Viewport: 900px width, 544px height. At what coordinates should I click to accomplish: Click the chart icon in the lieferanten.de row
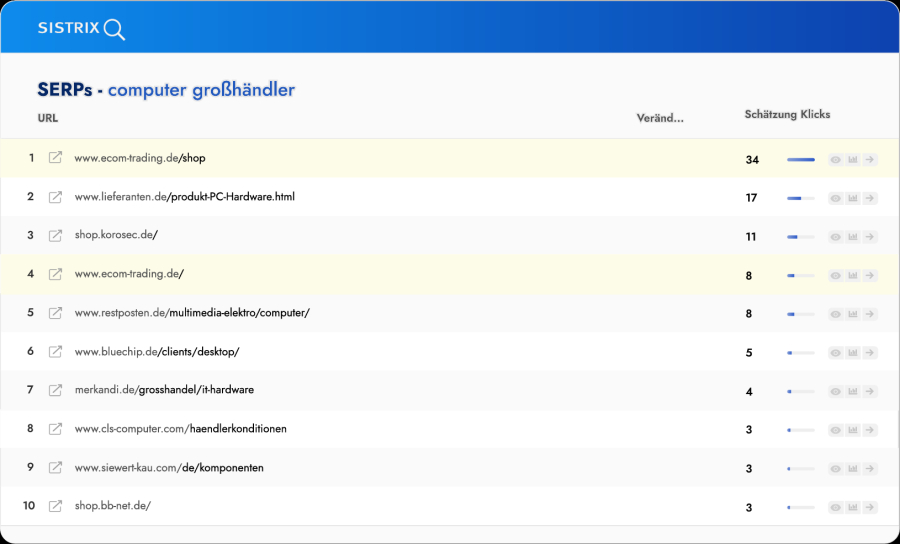pyautogui.click(x=853, y=198)
